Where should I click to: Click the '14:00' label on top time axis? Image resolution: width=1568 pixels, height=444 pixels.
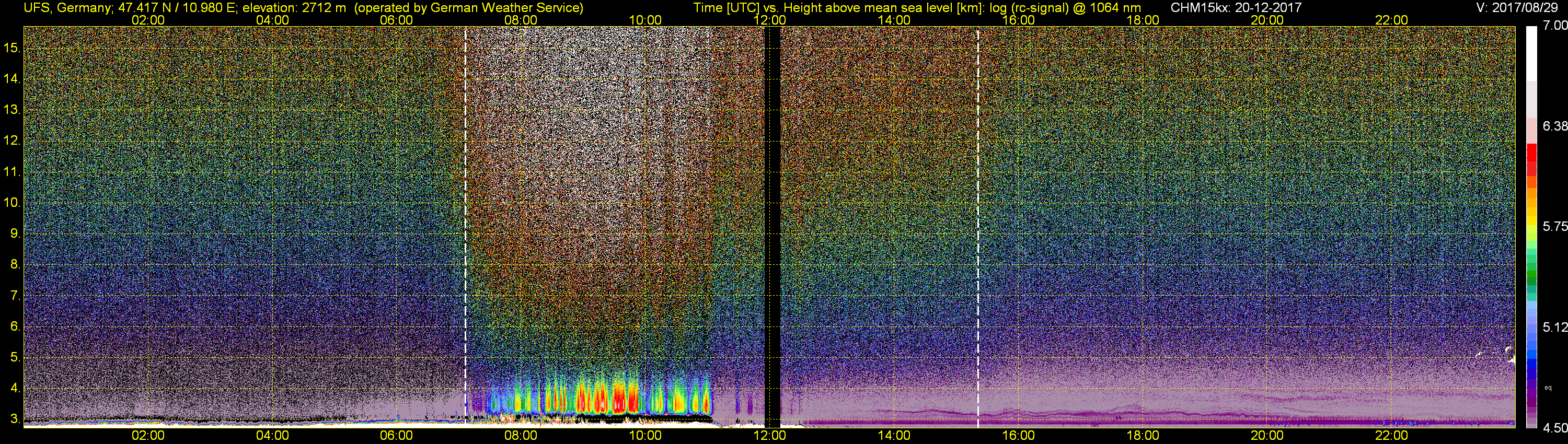click(894, 20)
